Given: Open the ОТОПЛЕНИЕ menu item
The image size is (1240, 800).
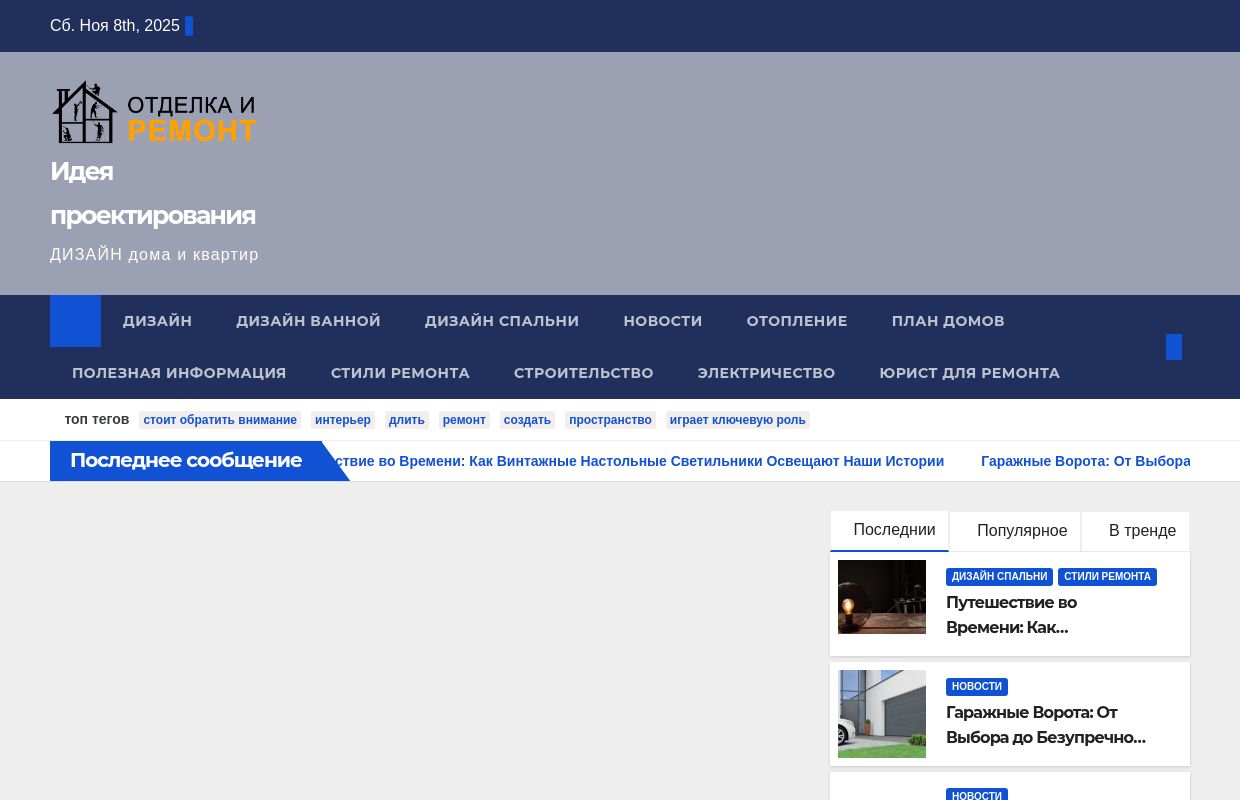Looking at the screenshot, I should pyautogui.click(x=797, y=321).
